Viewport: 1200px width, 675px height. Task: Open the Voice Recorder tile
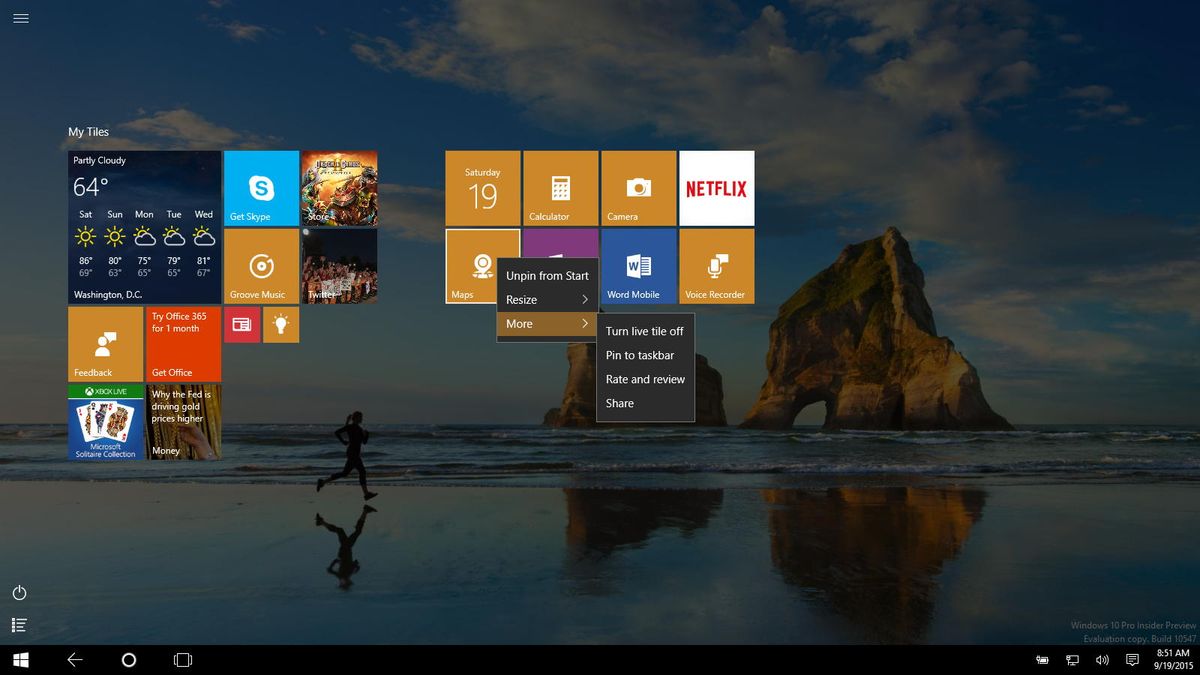click(x=717, y=265)
